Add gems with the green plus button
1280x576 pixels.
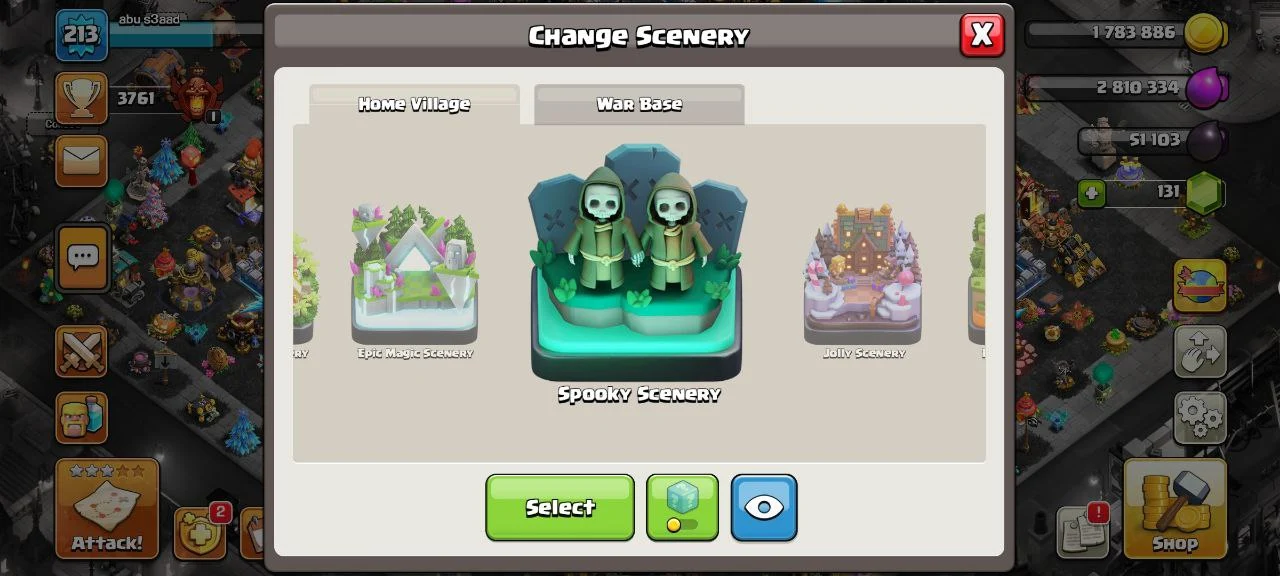1091,192
